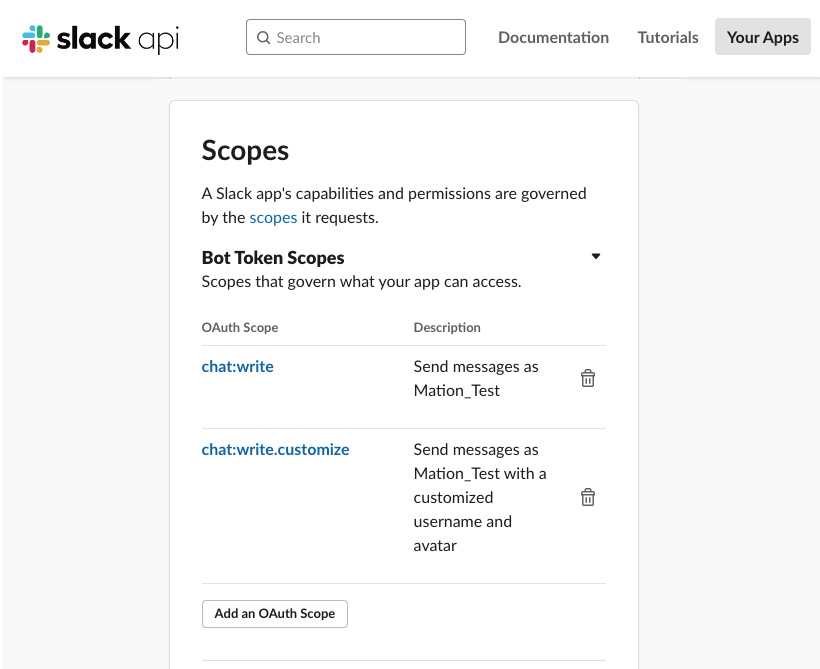Open the chat:write scope link
820x669 pixels.
(x=237, y=366)
